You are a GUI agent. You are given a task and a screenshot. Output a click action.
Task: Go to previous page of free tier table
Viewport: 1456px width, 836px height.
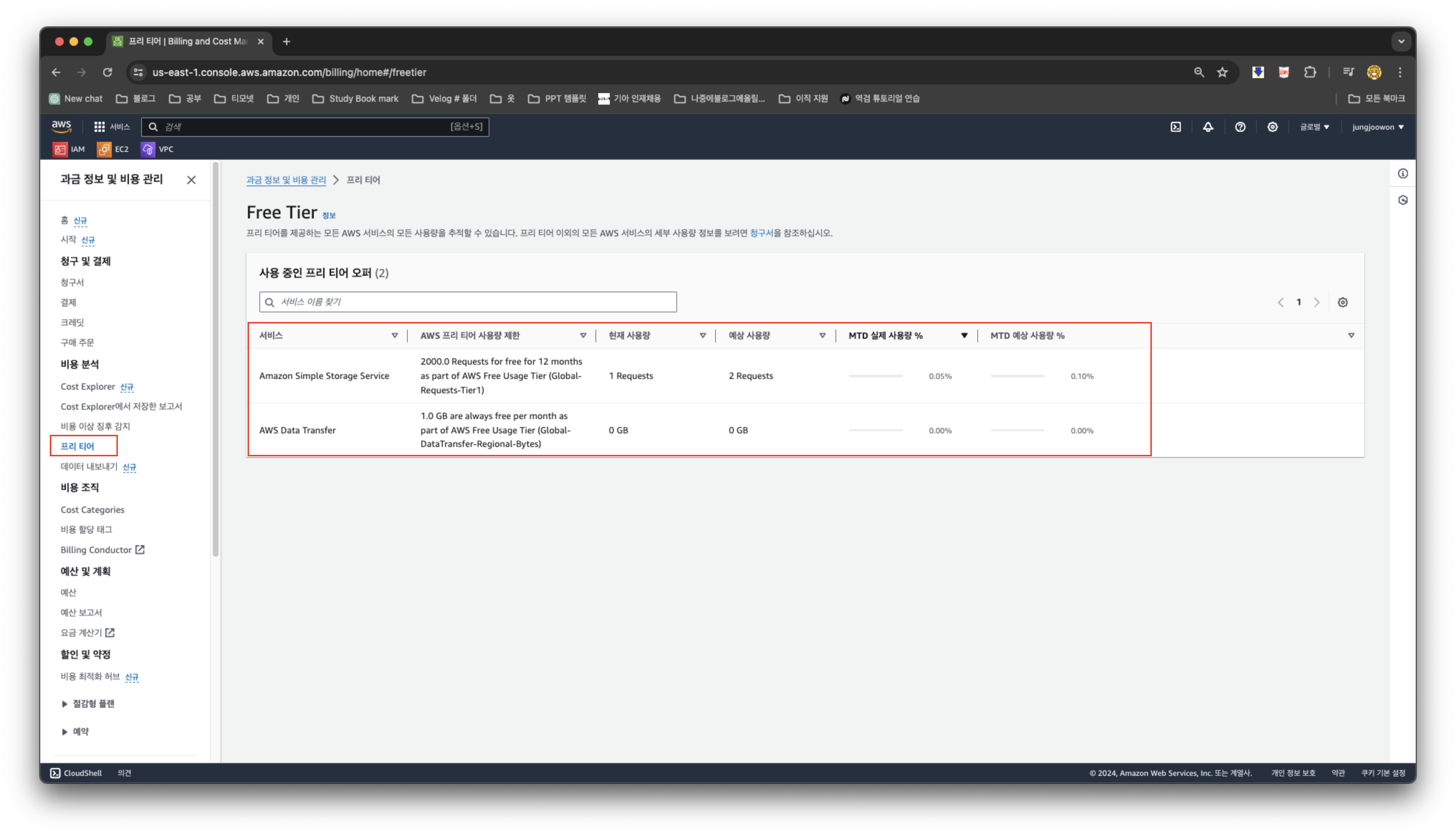1280,303
